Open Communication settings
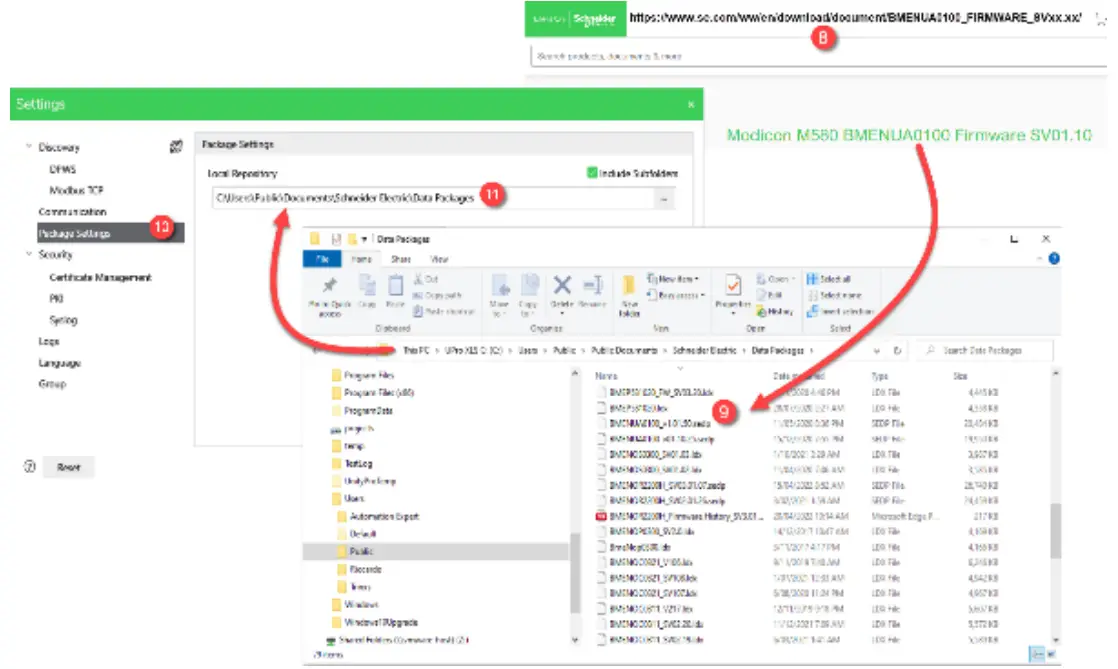 point(72,212)
